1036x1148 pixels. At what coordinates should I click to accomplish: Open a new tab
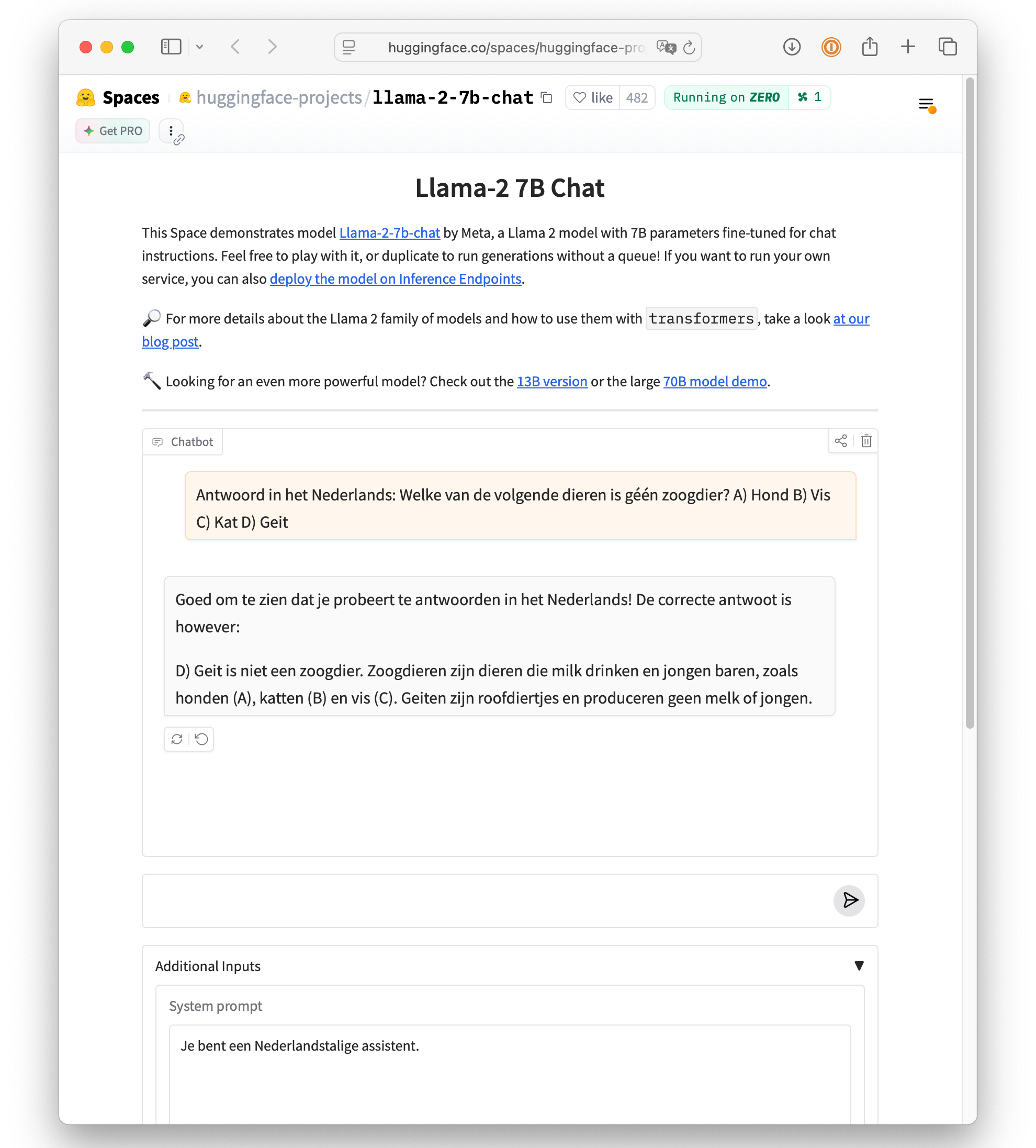(x=908, y=47)
